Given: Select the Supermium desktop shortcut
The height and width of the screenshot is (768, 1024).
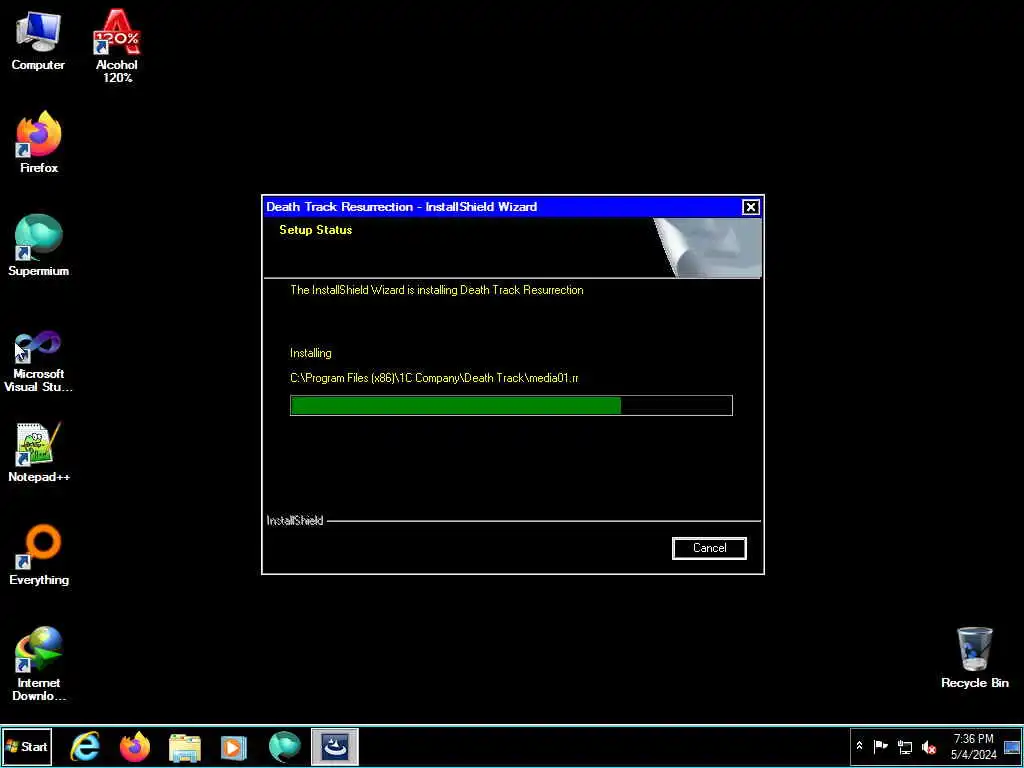Looking at the screenshot, I should (x=39, y=246).
